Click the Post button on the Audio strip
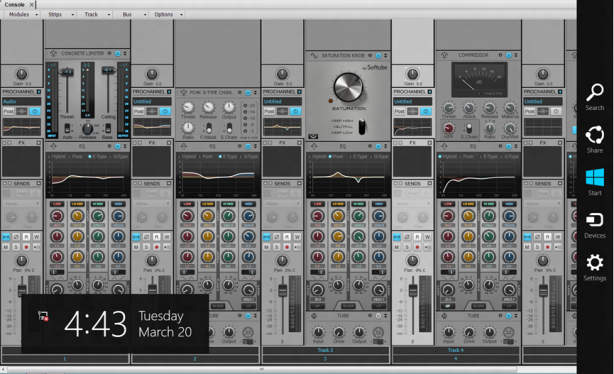The height and width of the screenshot is (374, 614). 8,112
